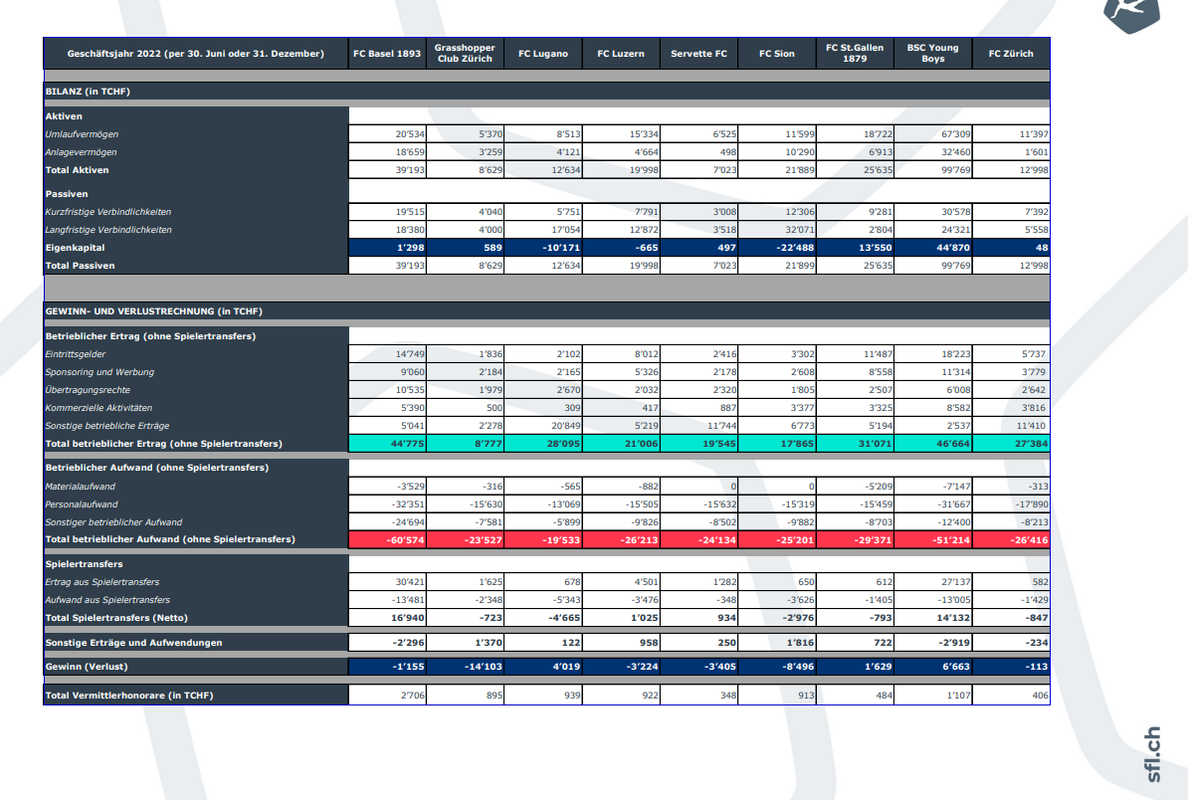Click the Total Aktiven row label
This screenshot has height=800, width=1188.
77,170
